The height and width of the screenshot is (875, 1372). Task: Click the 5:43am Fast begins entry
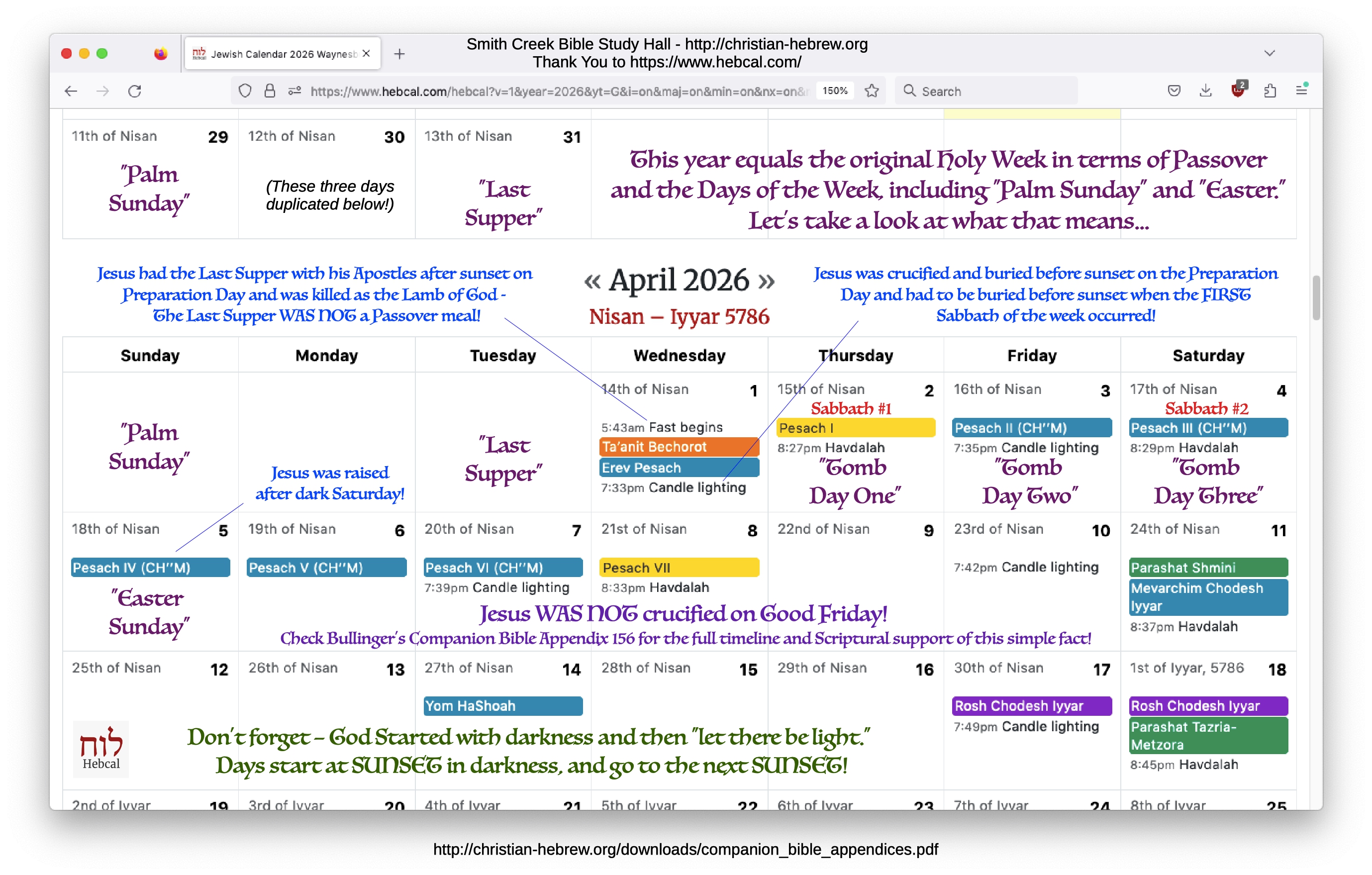coord(662,427)
